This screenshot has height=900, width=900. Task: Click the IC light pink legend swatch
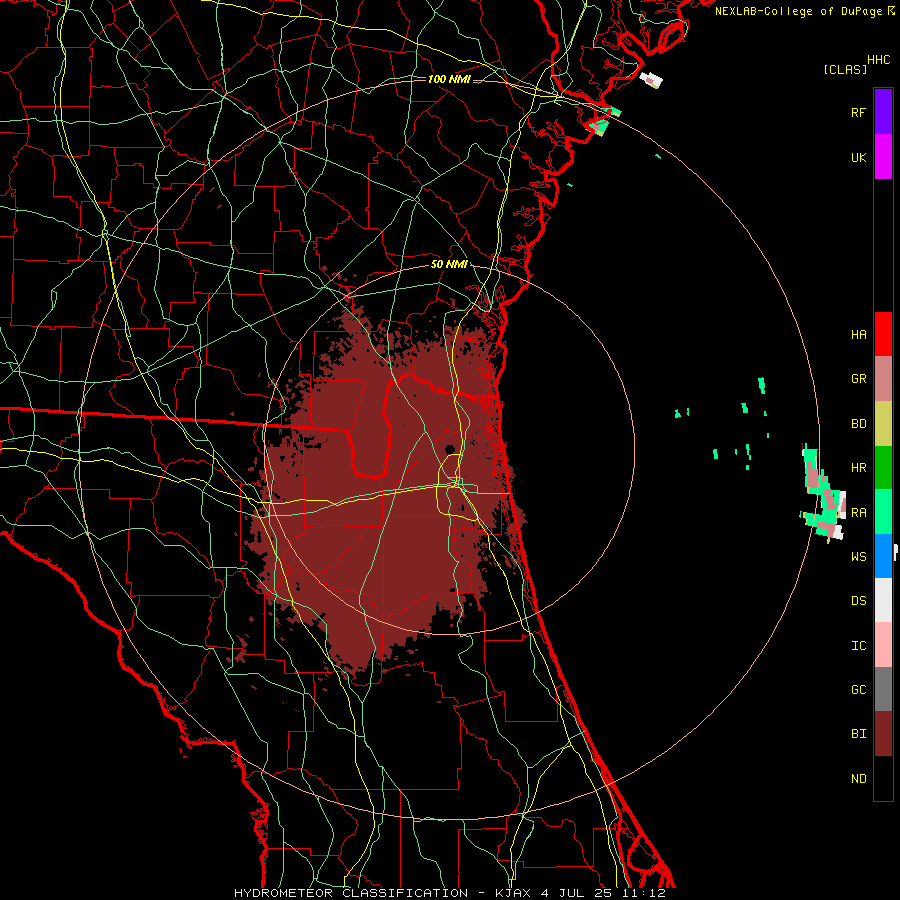pos(883,645)
